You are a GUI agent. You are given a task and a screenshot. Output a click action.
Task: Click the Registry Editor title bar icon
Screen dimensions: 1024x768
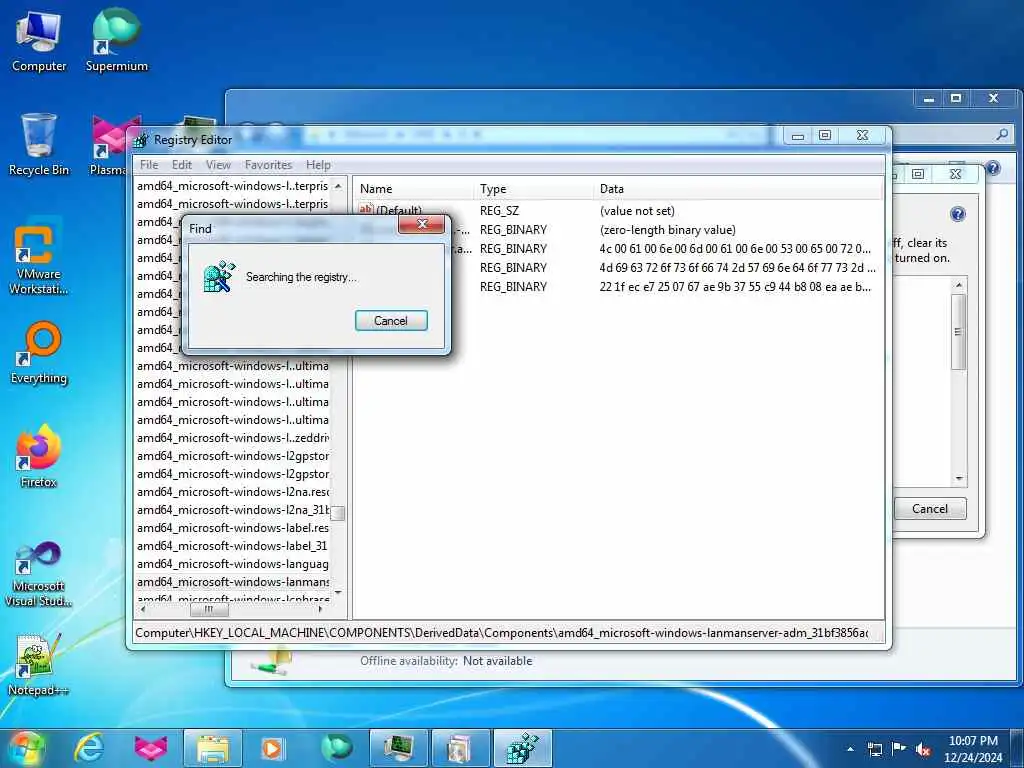click(x=140, y=139)
